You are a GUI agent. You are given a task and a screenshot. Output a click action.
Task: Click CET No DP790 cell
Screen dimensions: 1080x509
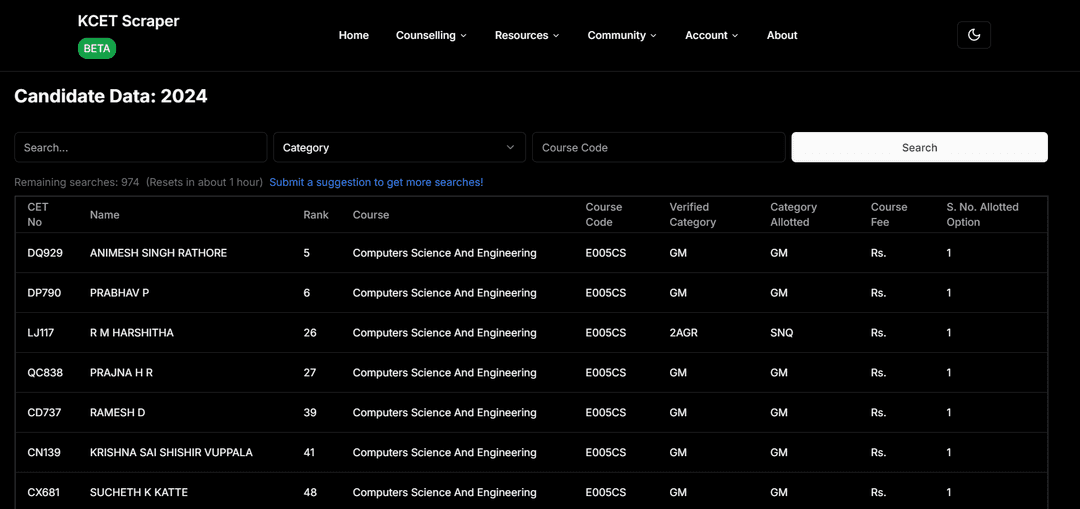coord(45,293)
